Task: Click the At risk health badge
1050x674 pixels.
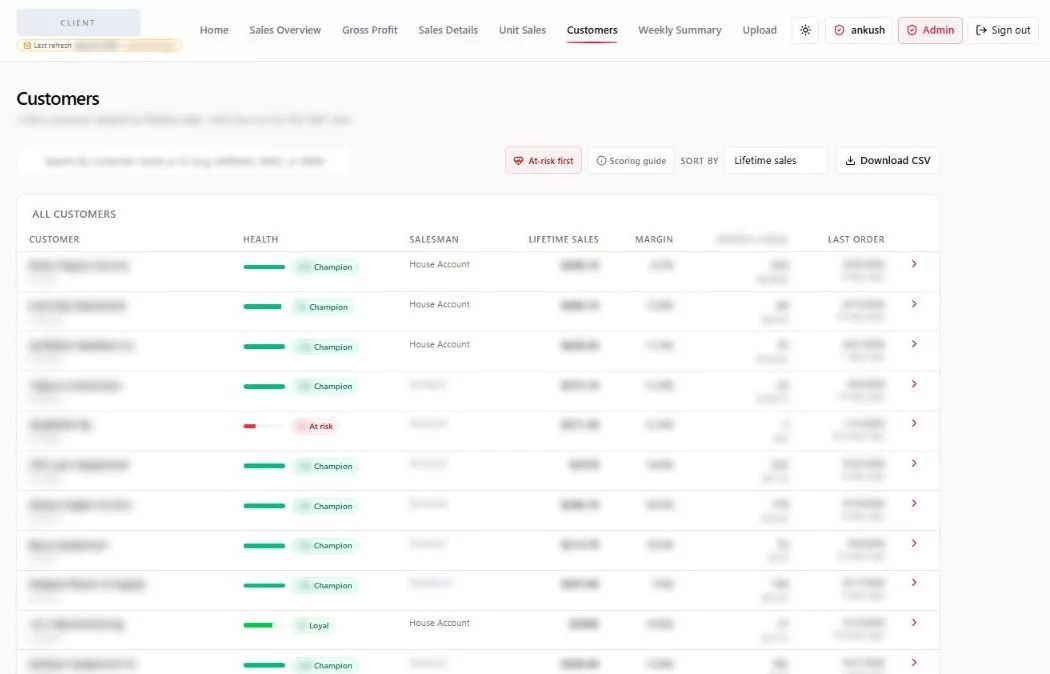Action: (315, 426)
